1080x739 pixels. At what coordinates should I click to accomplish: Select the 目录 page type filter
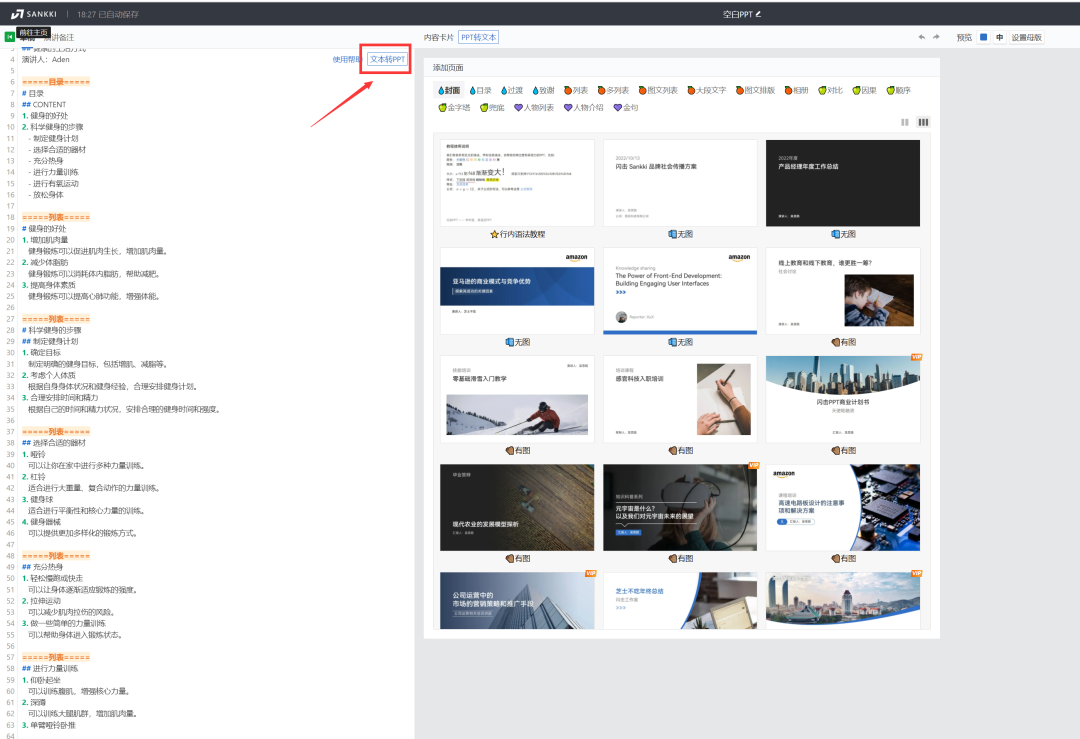pos(480,90)
